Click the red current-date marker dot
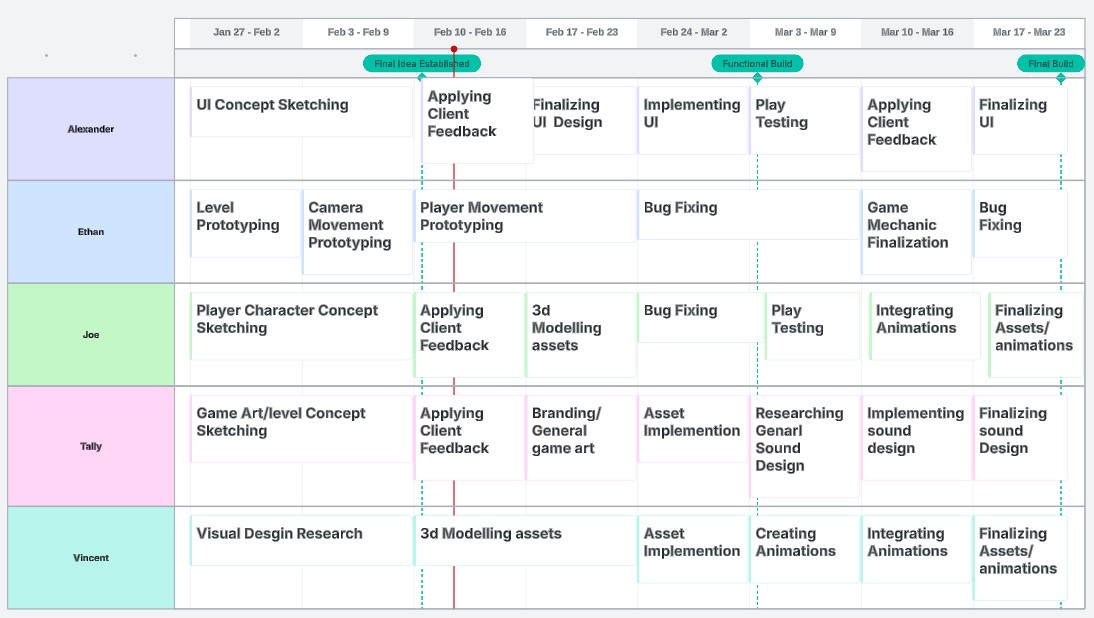This screenshot has width=1094, height=618. tap(454, 49)
